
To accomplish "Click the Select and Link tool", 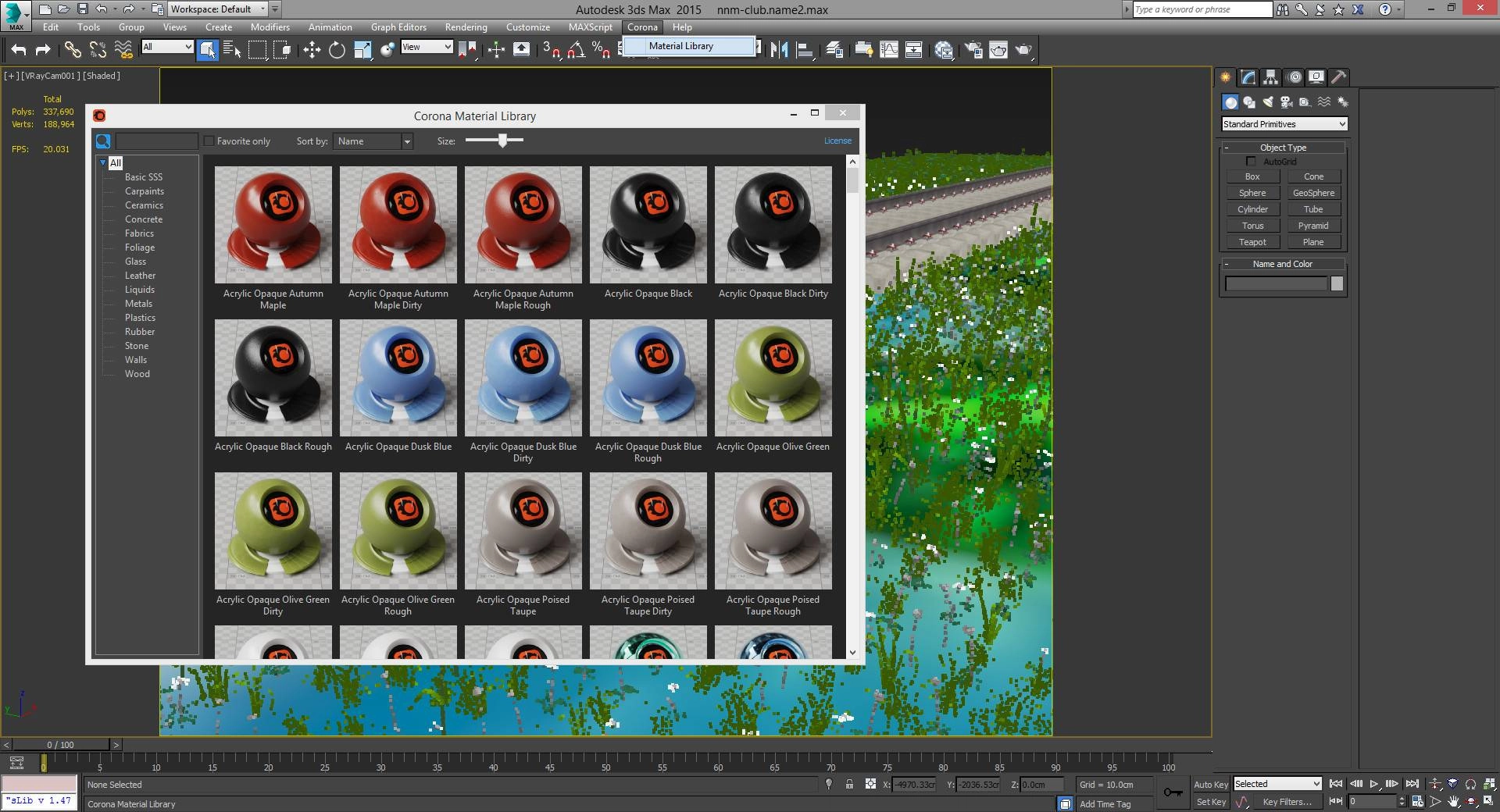I will point(72,50).
